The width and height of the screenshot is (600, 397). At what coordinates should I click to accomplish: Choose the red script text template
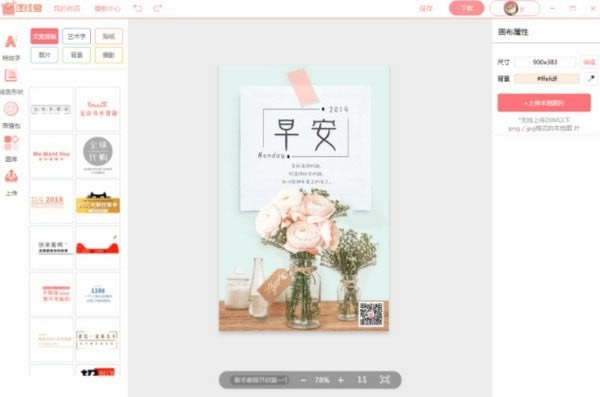[x=98, y=109]
